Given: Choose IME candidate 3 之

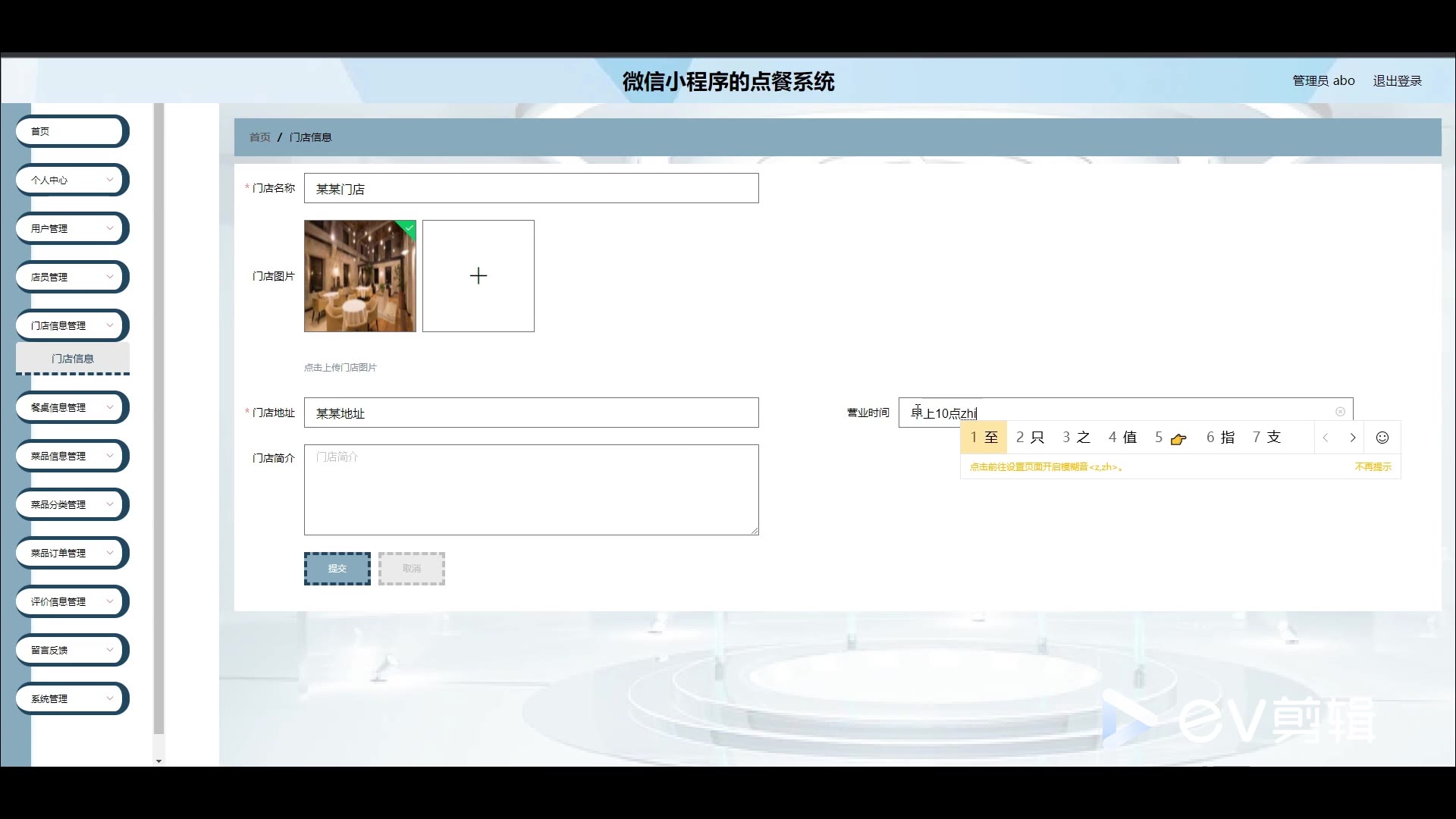Looking at the screenshot, I should [x=1076, y=438].
